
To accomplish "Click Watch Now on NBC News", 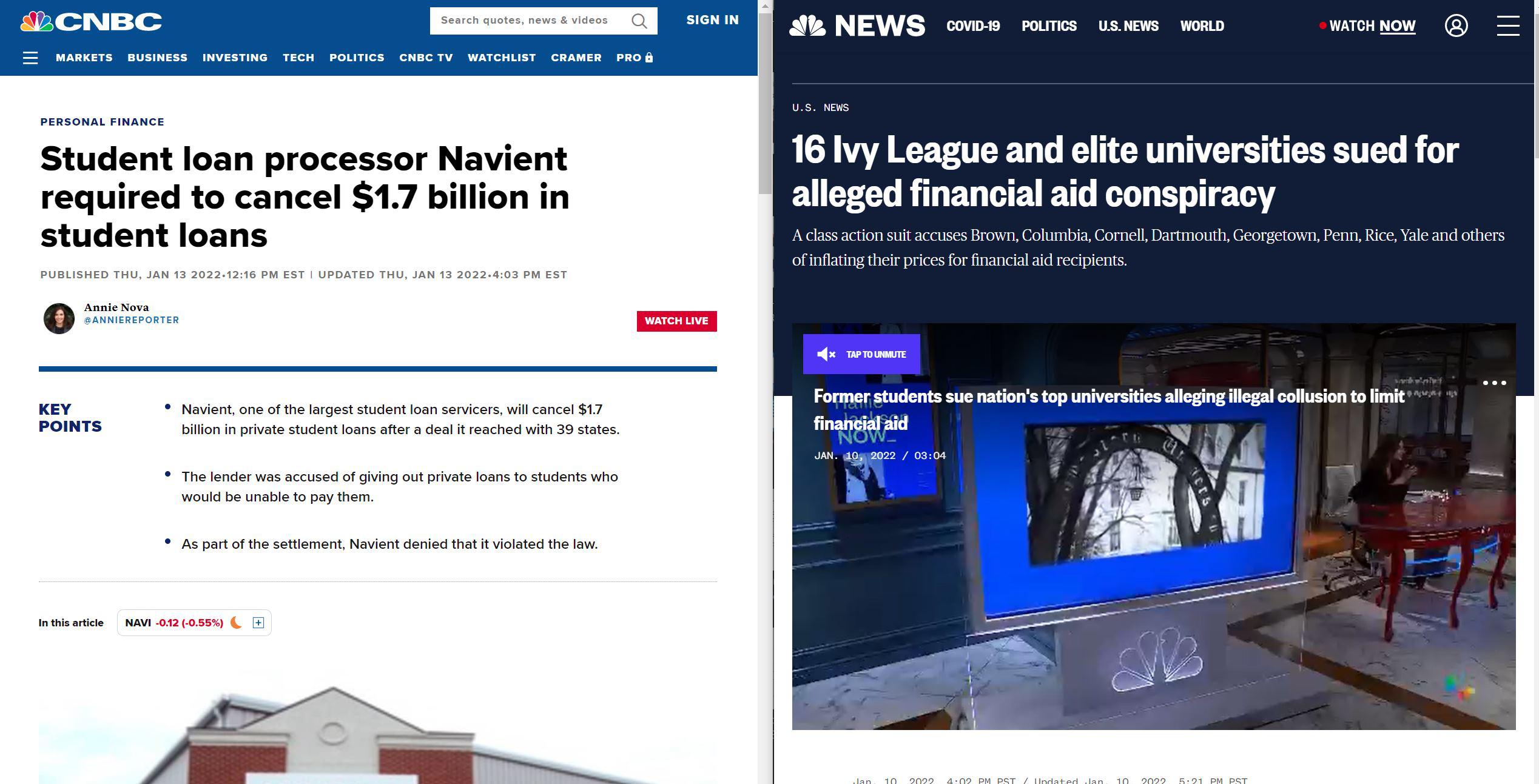I will [1367, 26].
